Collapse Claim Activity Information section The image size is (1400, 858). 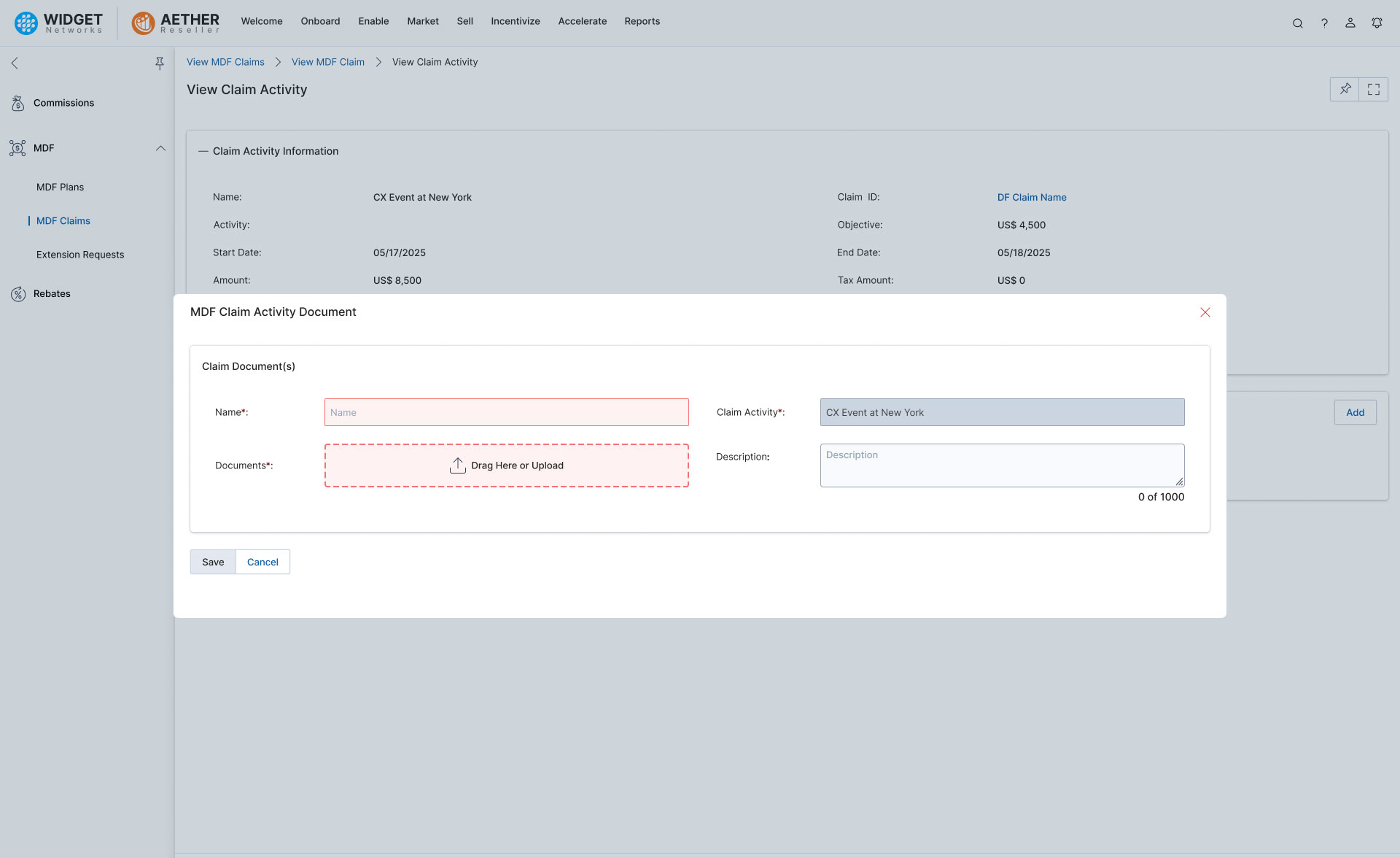coord(203,151)
